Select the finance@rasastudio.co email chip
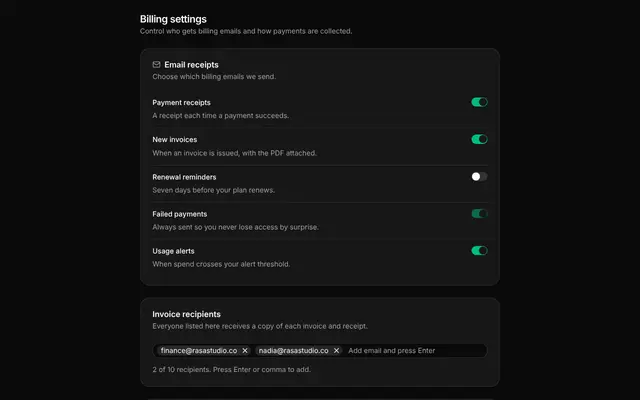 pyautogui.click(x=199, y=351)
